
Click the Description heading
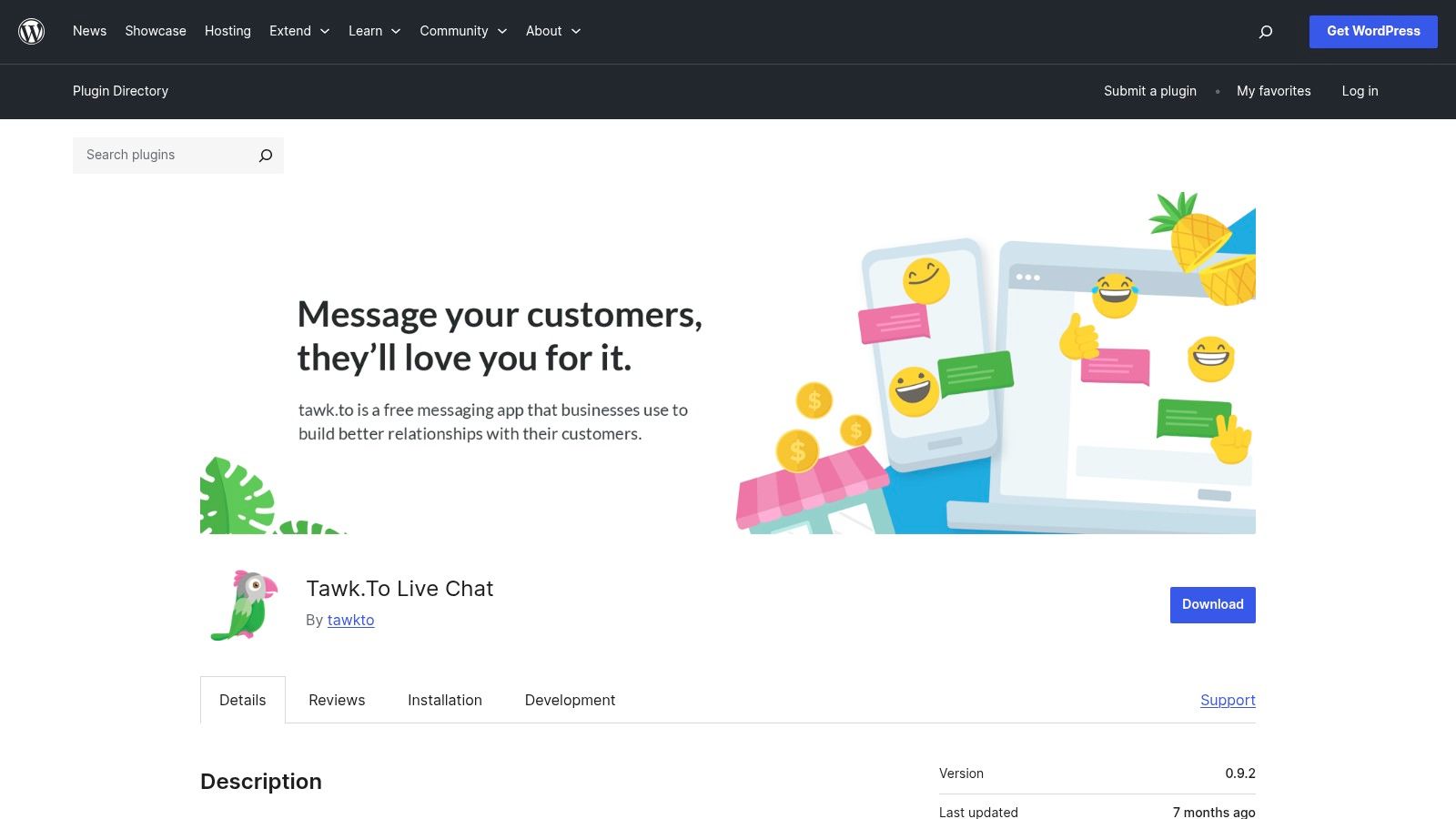coord(261,782)
